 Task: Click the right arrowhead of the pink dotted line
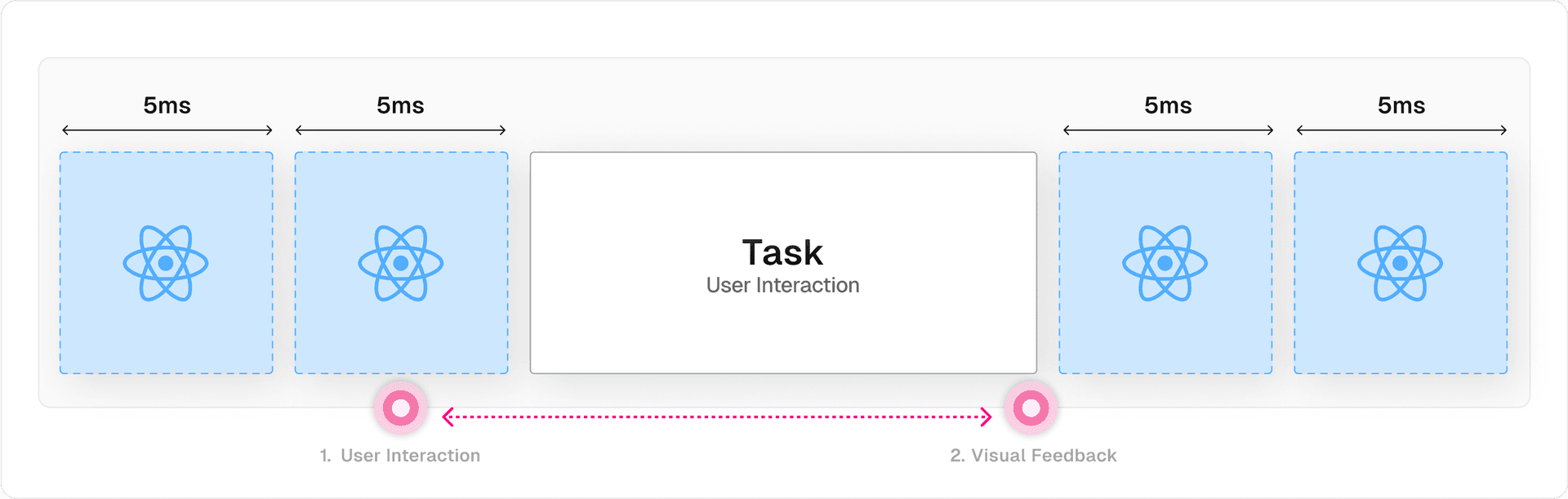pos(986,417)
